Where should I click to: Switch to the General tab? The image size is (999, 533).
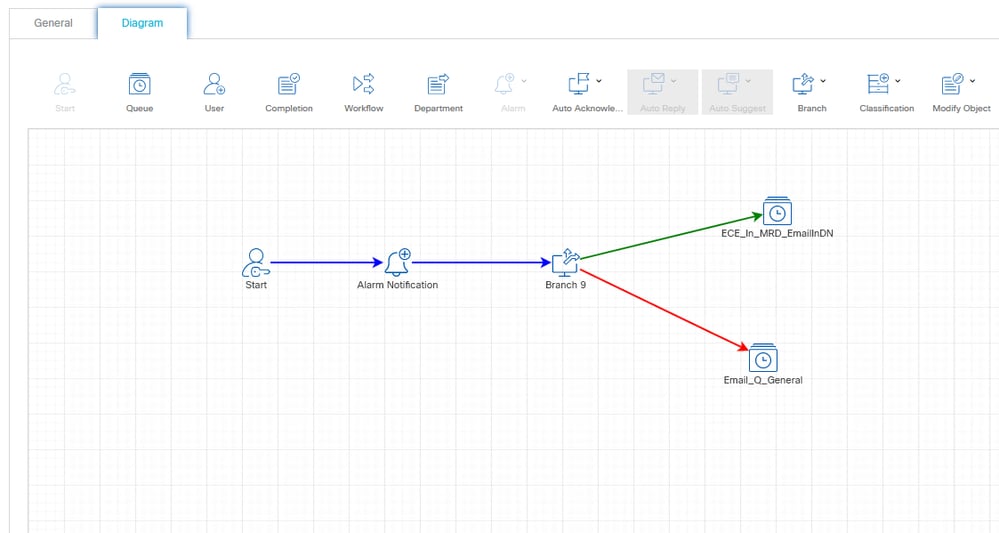(54, 23)
